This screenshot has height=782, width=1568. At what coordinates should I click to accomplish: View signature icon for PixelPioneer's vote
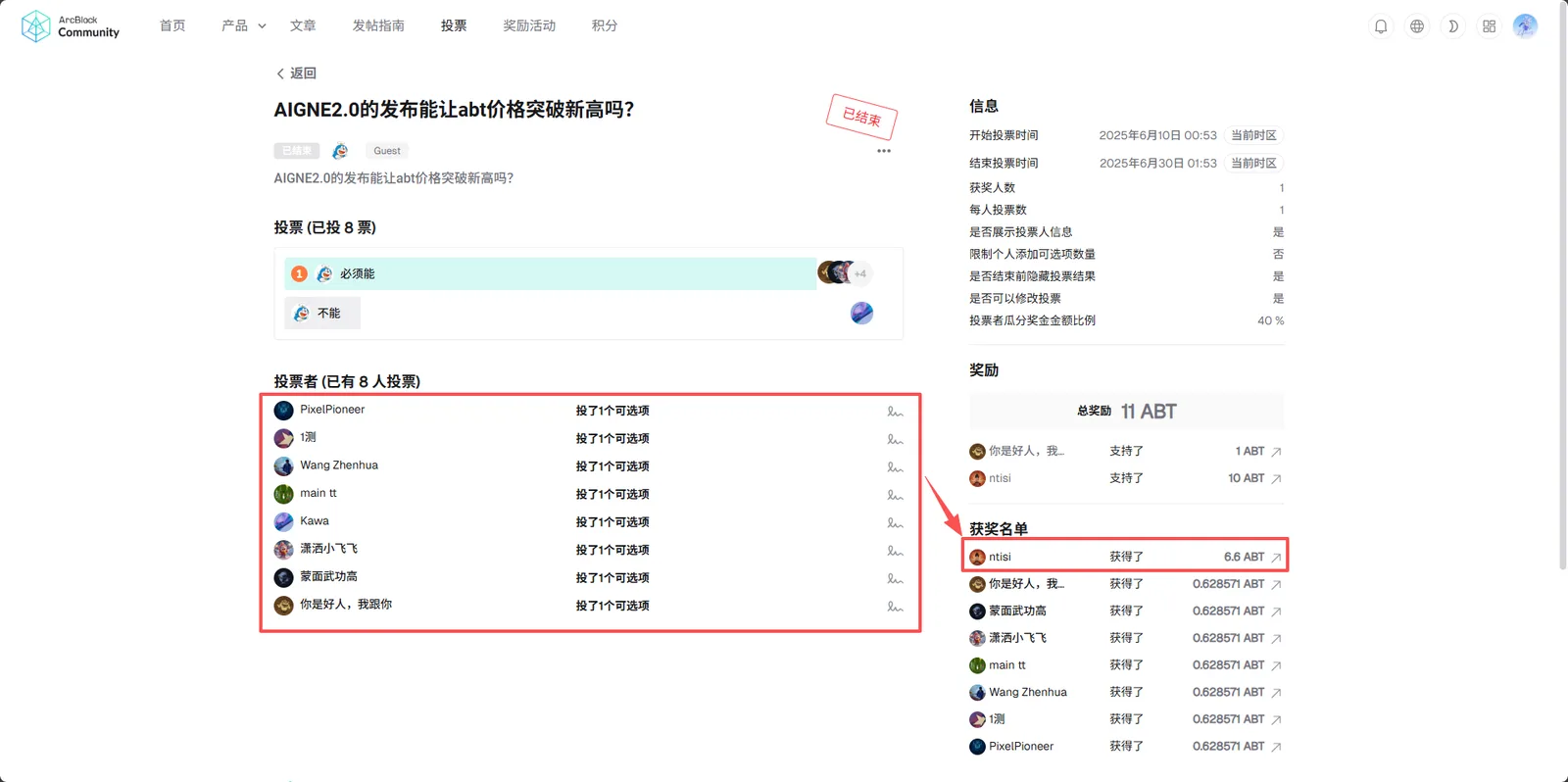pos(895,412)
